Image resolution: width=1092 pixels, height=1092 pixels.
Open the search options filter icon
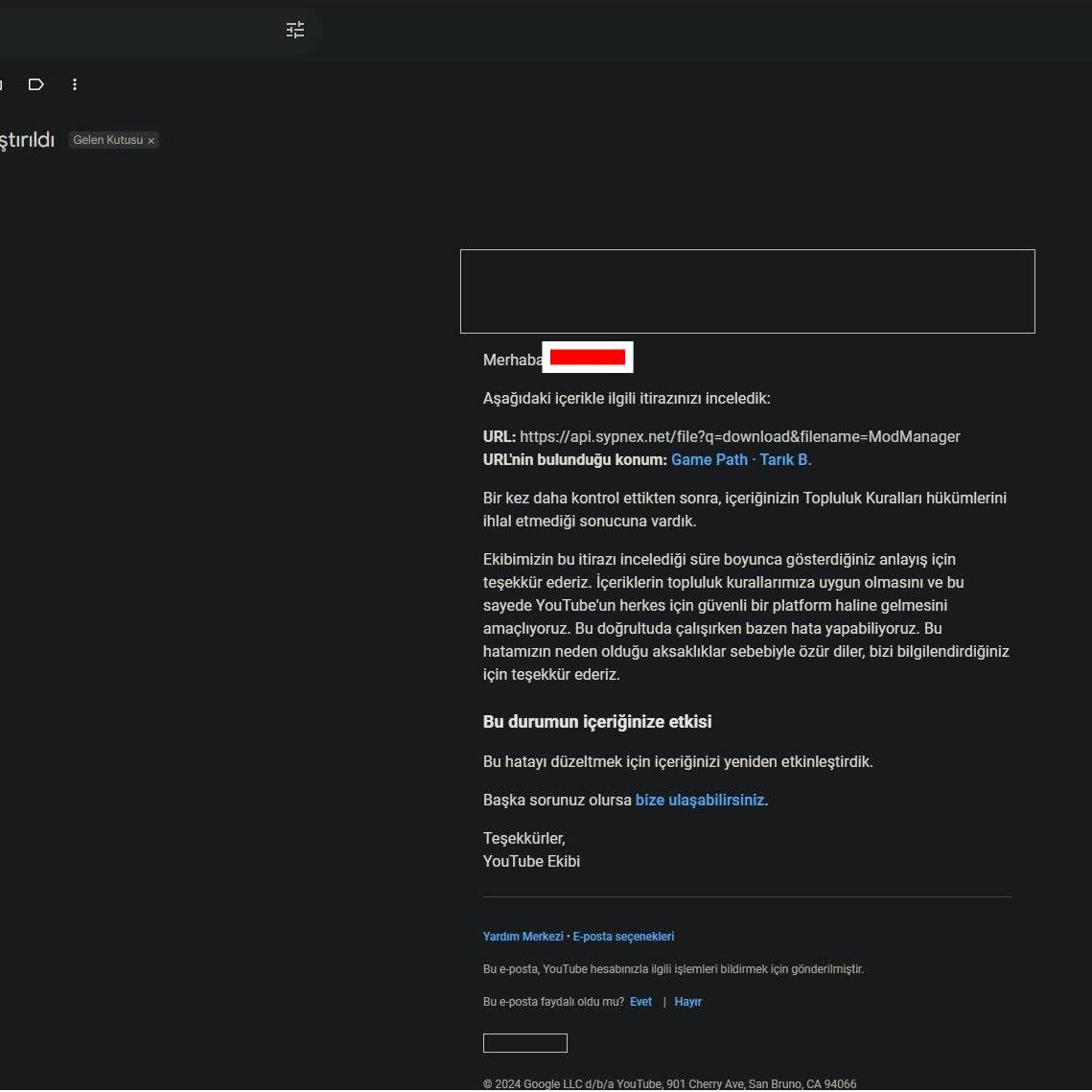(x=295, y=30)
